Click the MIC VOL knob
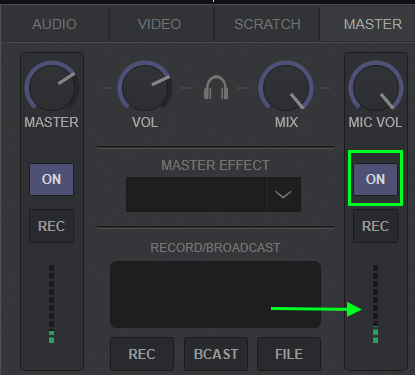Screen dimensions: 415x375 tap(376, 86)
